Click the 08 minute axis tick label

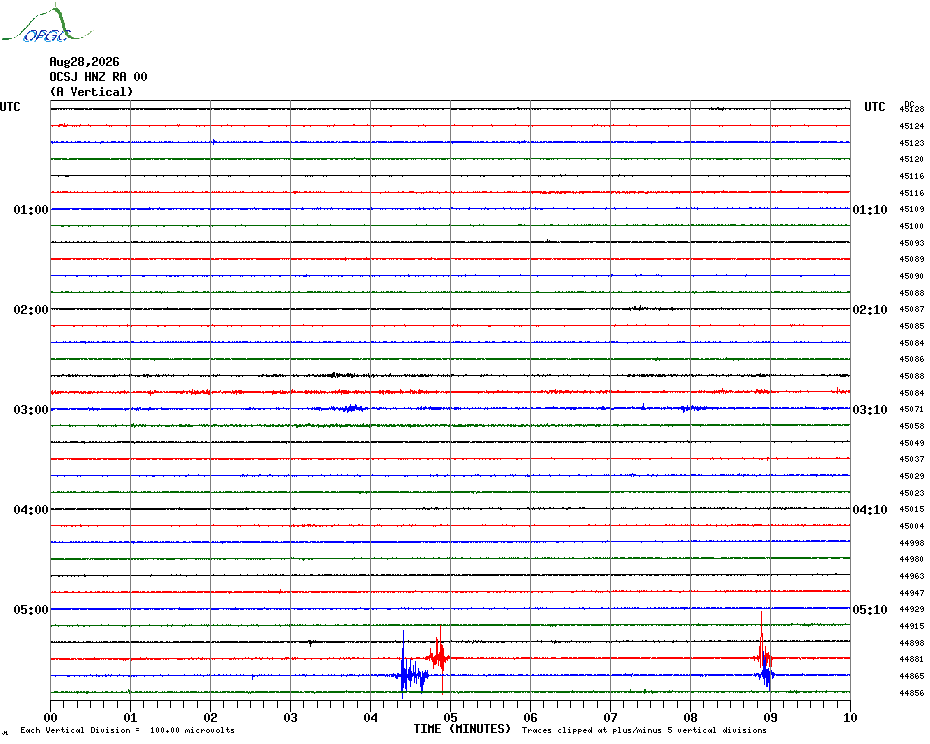point(690,717)
